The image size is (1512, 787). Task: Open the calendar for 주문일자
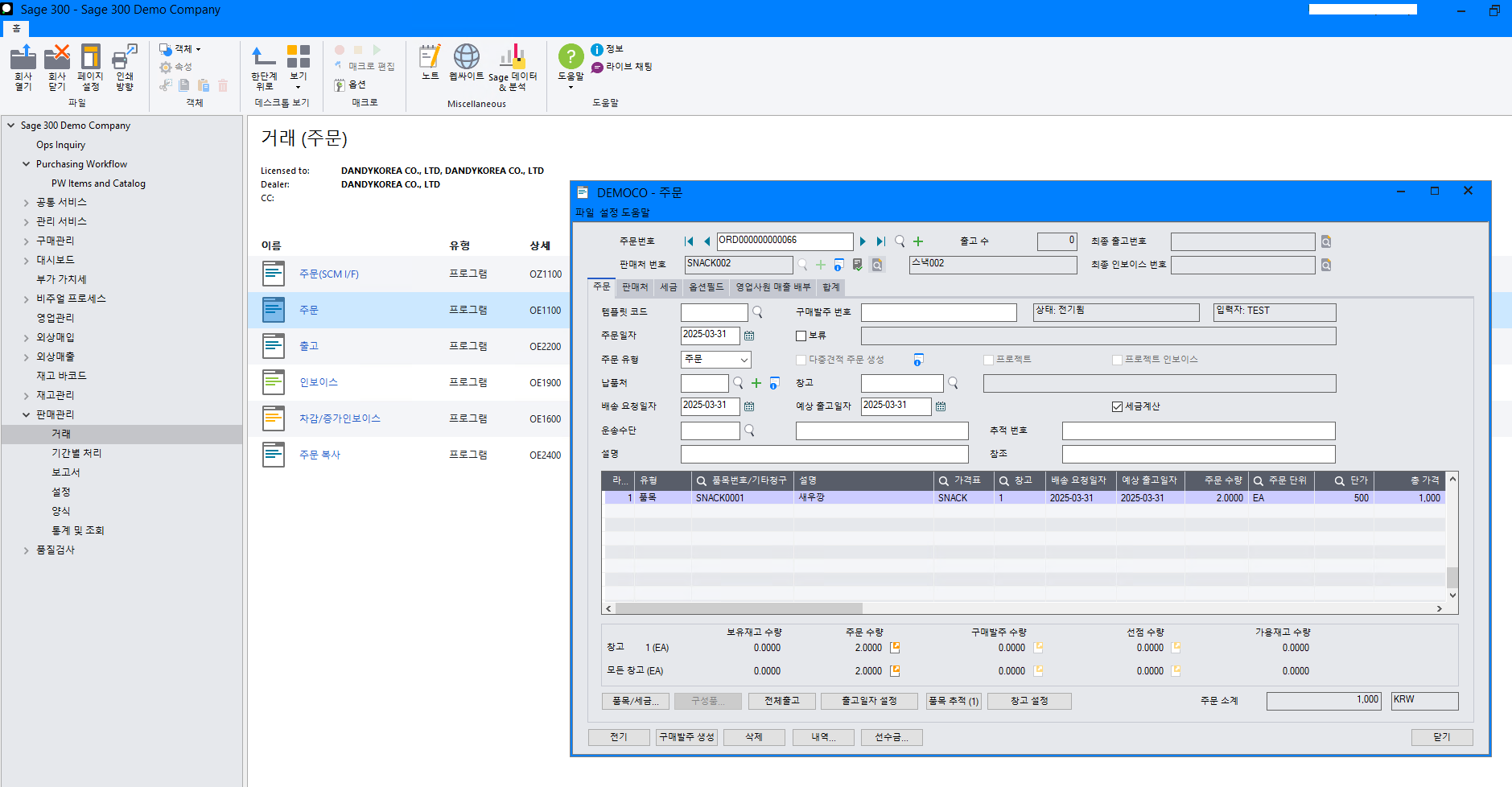click(x=749, y=336)
